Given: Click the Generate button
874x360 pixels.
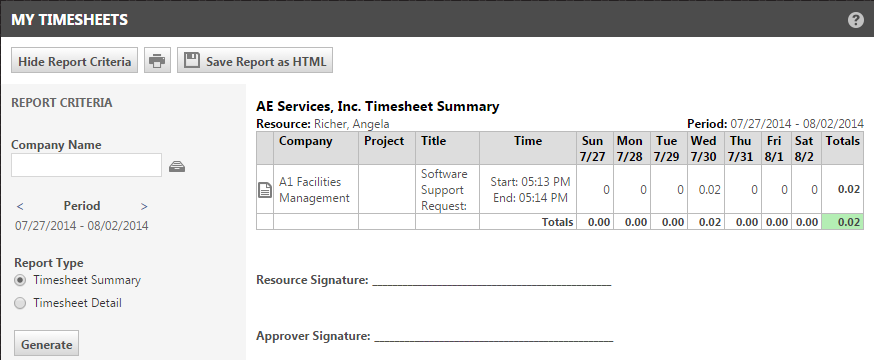Looking at the screenshot, I should 46,343.
